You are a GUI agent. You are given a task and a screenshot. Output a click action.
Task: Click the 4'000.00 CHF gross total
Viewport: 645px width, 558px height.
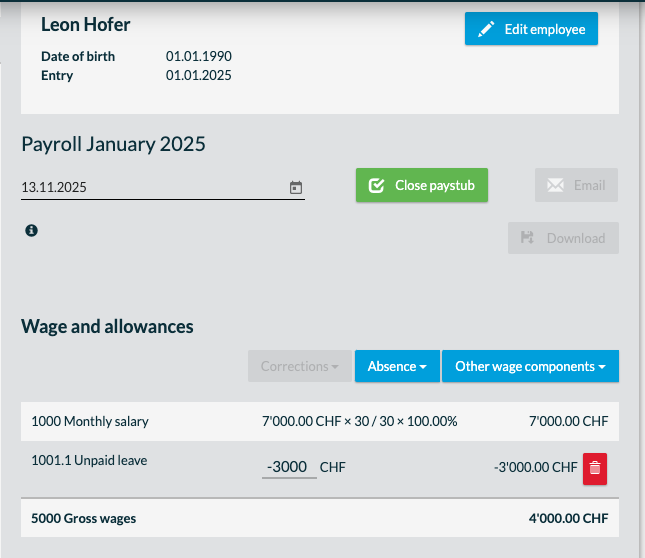(568, 519)
